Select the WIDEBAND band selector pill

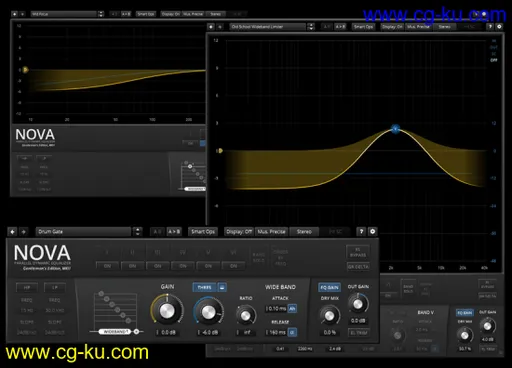(x=116, y=332)
